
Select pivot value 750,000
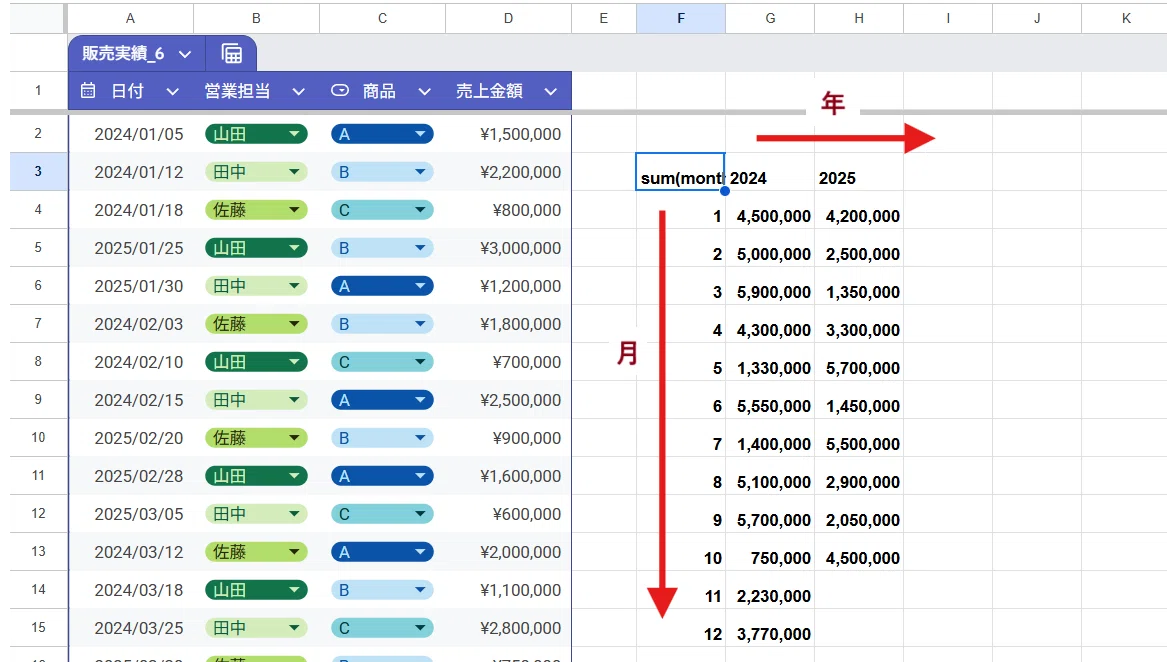coord(770,558)
